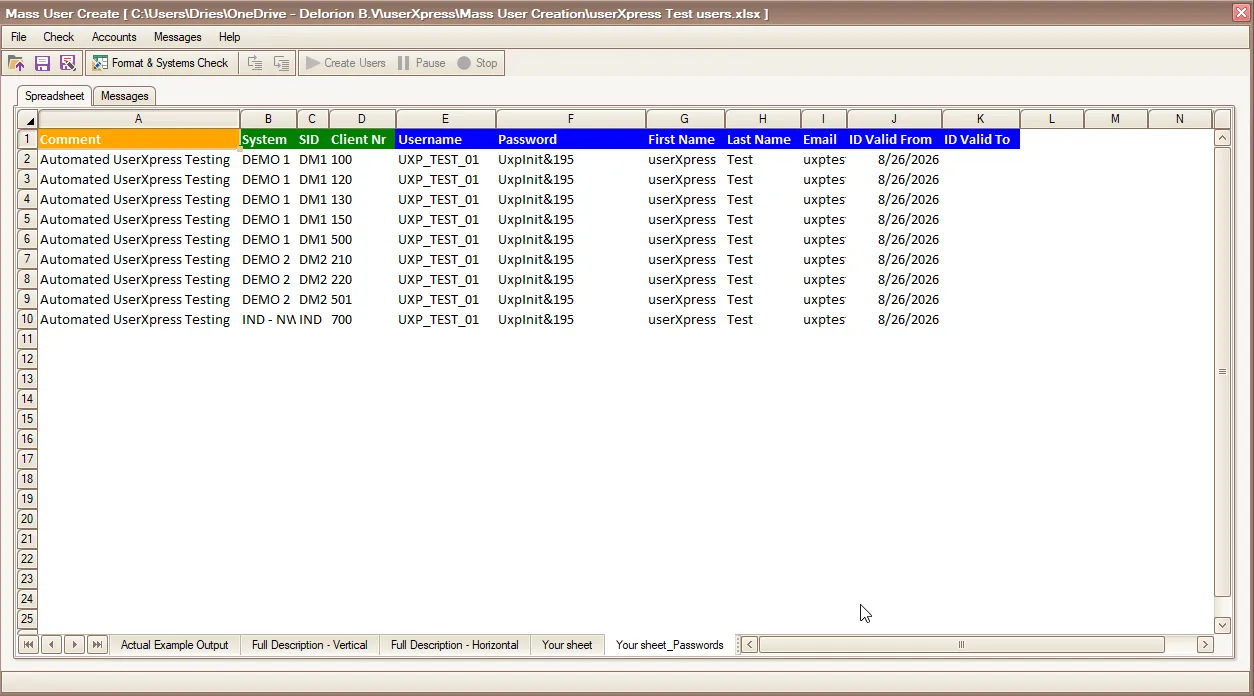Click the Save As icon in toolbar
The width and height of the screenshot is (1254, 696).
tap(68, 63)
